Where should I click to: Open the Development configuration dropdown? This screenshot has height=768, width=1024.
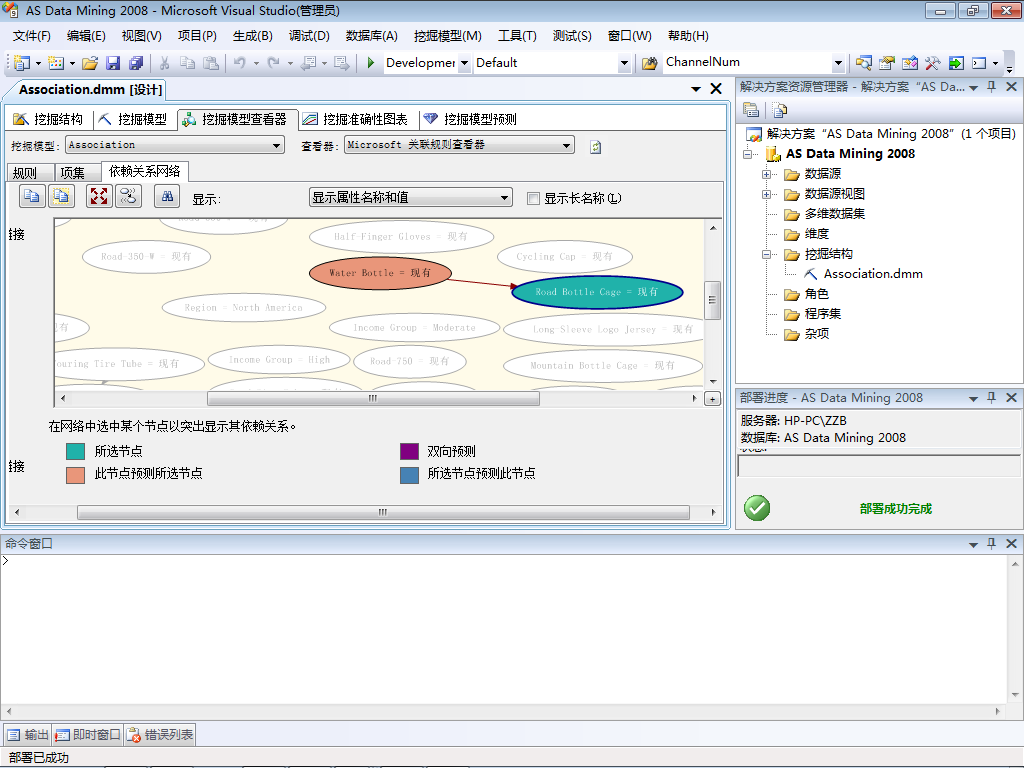tap(464, 63)
